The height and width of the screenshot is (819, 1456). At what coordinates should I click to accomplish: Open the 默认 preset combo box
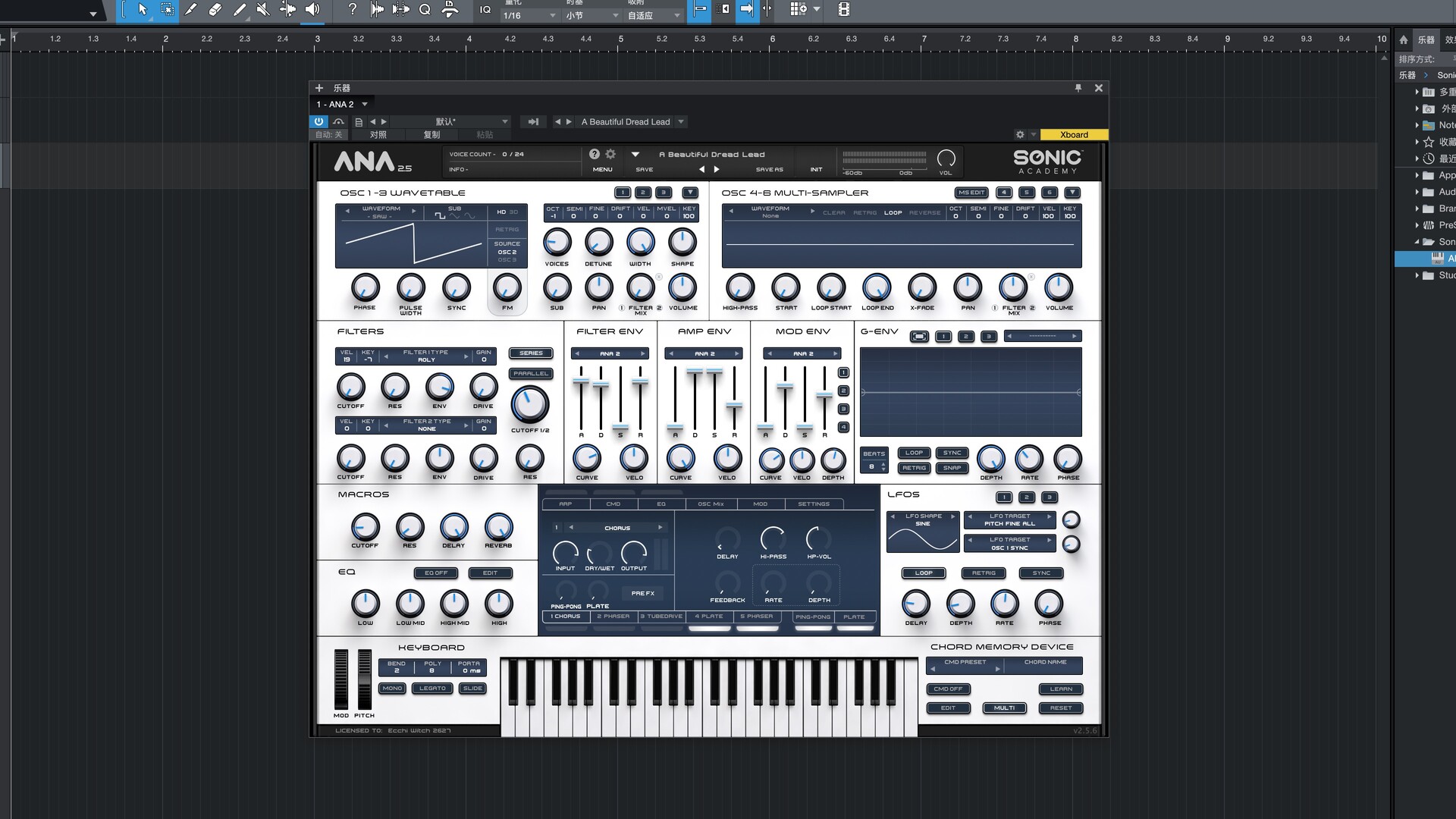(x=452, y=122)
